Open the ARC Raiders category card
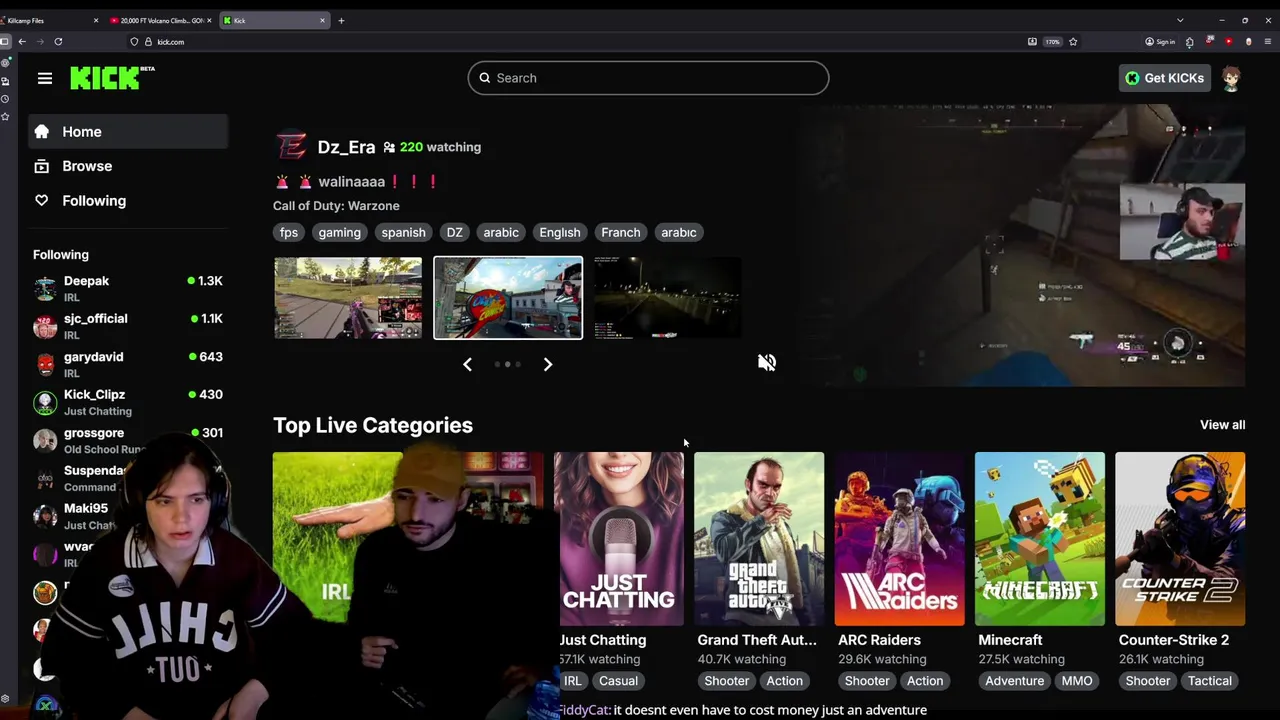 tap(900, 539)
